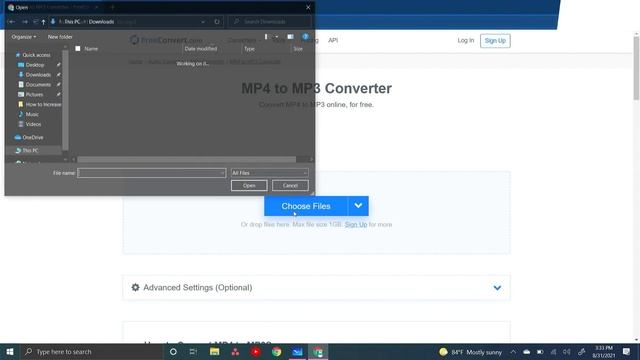
Task: Click the Open button in dialog
Action: (x=249, y=186)
